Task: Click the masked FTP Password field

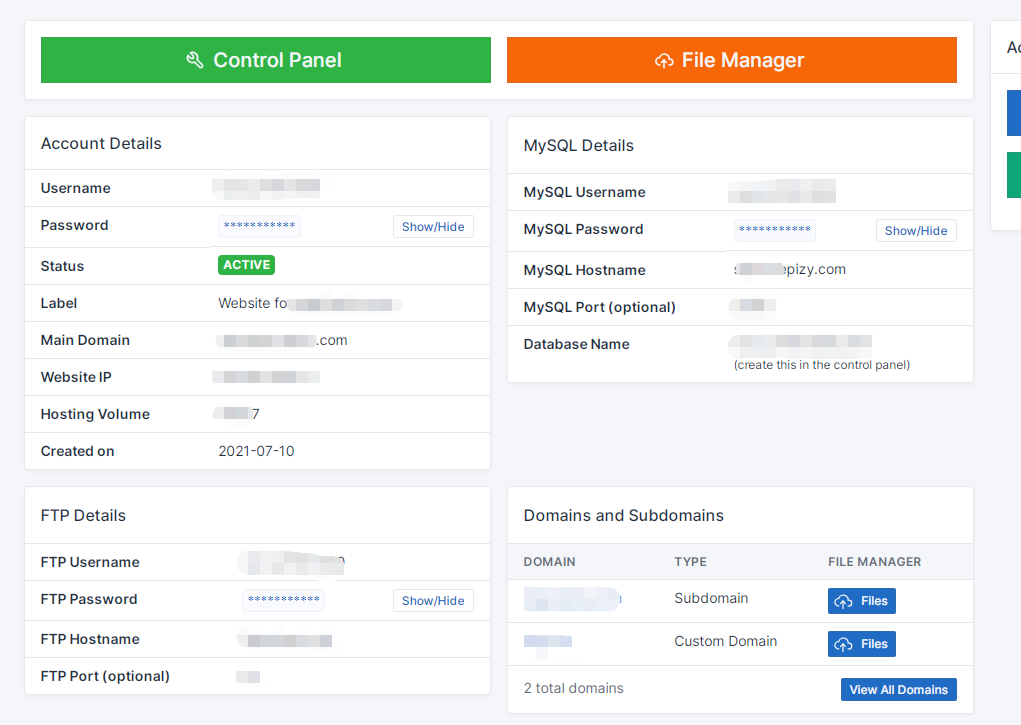Action: coord(283,600)
